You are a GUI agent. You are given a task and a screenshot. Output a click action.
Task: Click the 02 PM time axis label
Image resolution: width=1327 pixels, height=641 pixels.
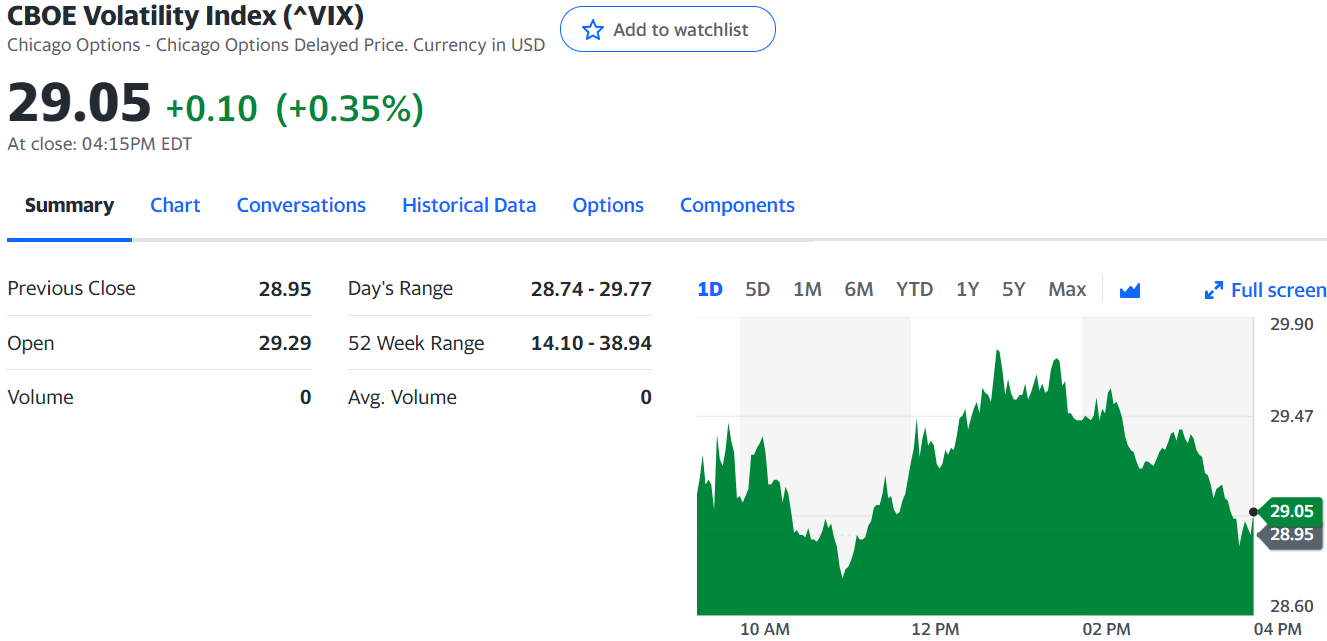click(x=1106, y=629)
